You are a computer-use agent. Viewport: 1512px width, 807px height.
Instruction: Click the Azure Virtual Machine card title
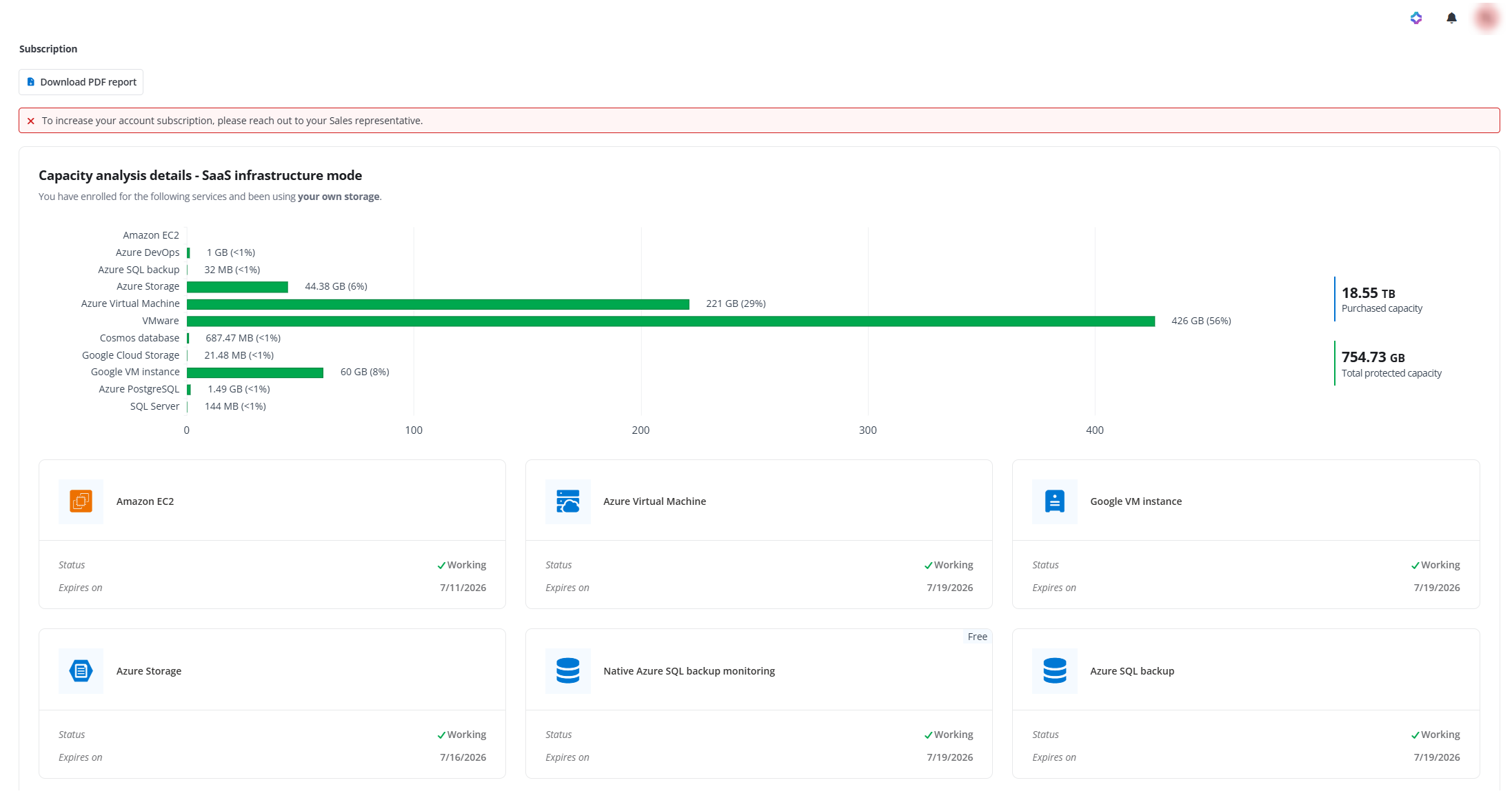654,501
